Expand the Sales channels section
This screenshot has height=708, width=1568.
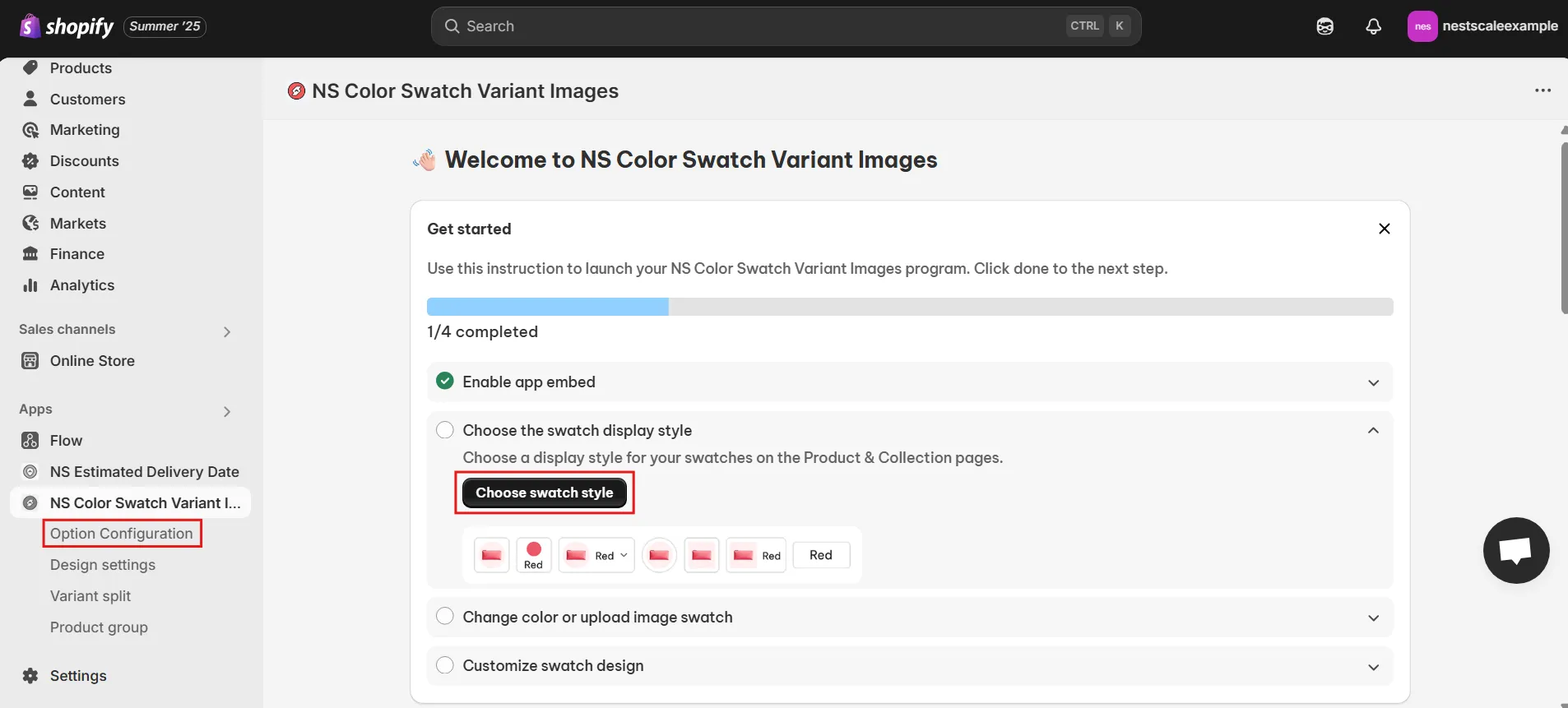pos(227,332)
